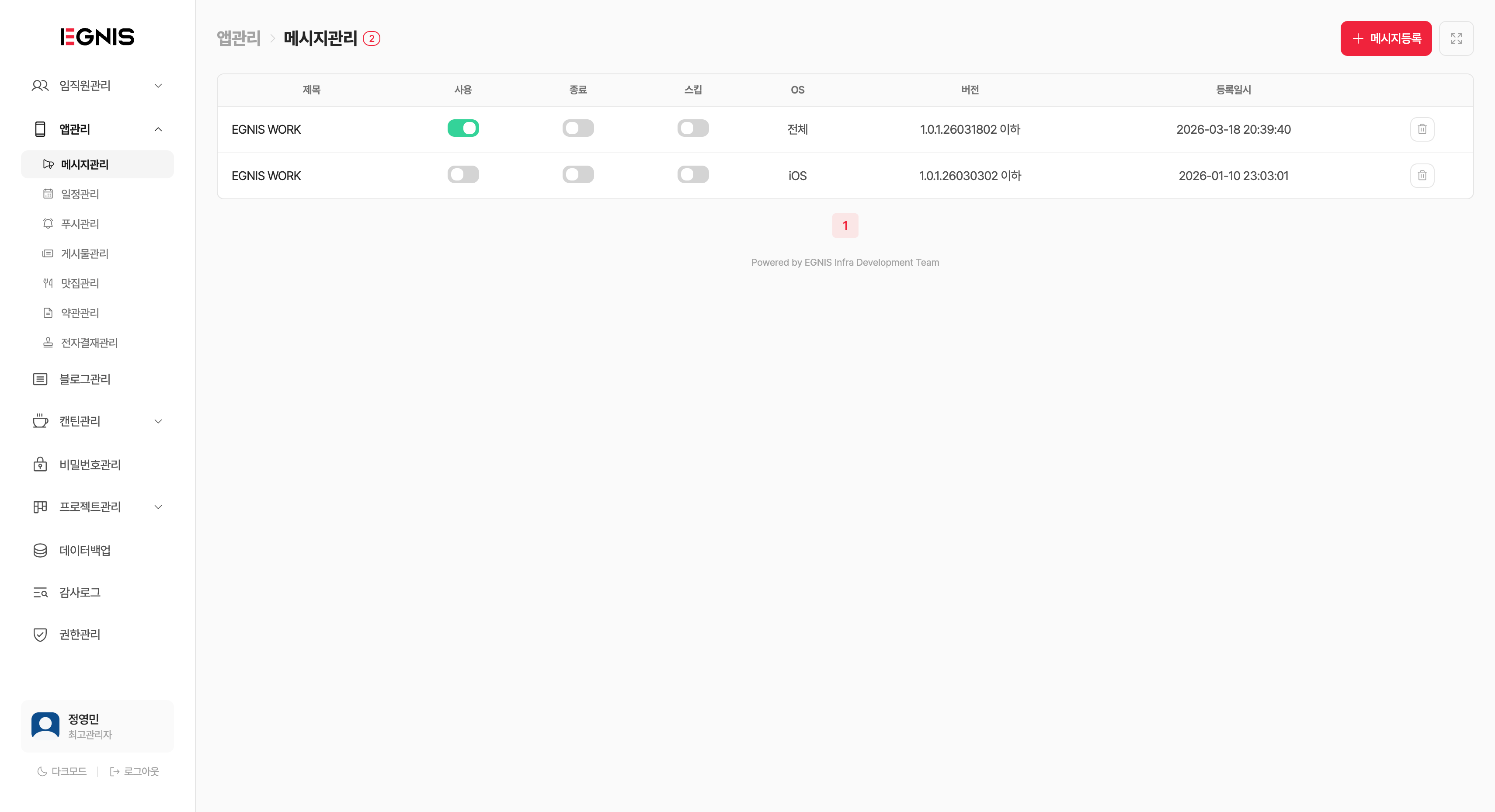Open the 감사로그 menu label
The image size is (1495, 812).
click(80, 592)
